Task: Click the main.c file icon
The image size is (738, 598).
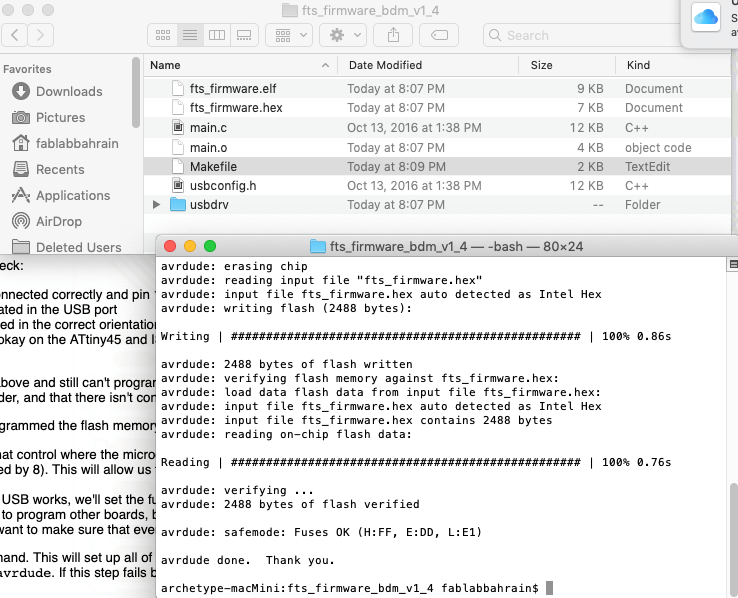Action: click(177, 128)
